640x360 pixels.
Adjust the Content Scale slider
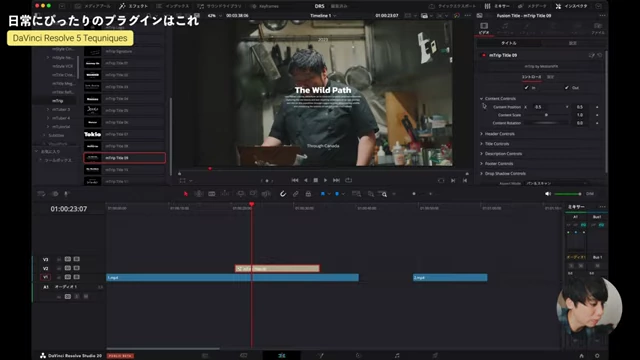point(546,115)
